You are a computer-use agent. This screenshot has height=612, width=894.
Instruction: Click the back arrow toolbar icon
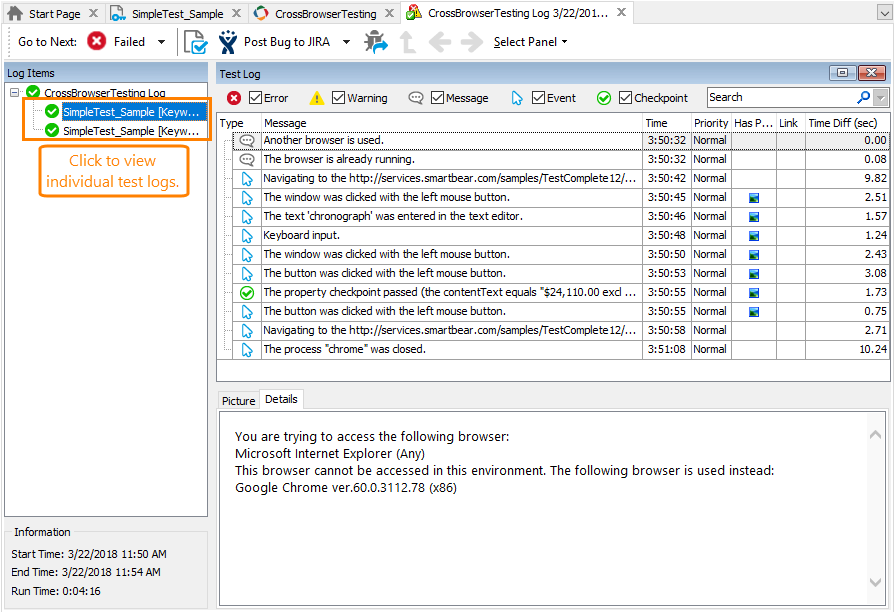click(x=440, y=42)
